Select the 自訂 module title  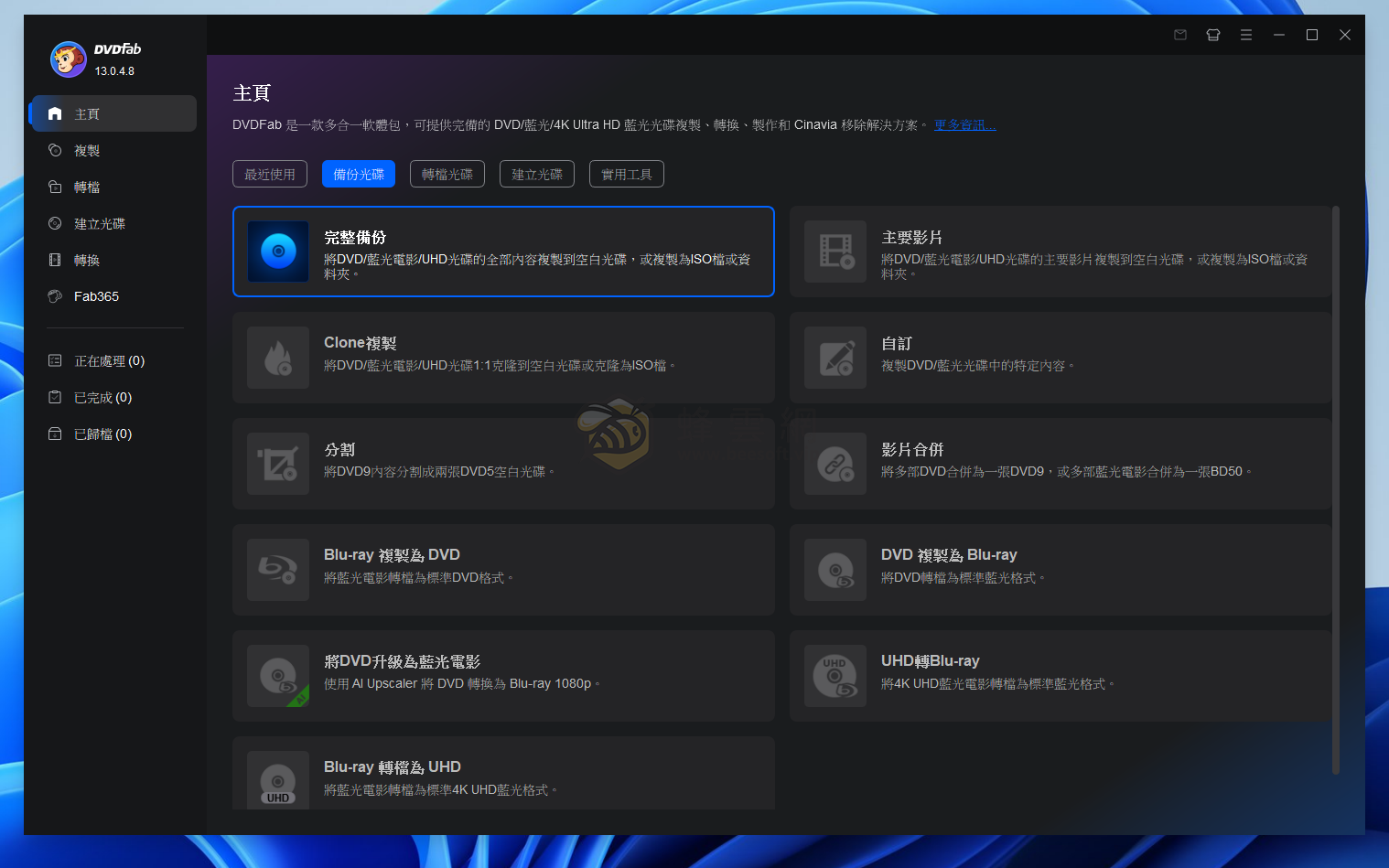click(897, 343)
